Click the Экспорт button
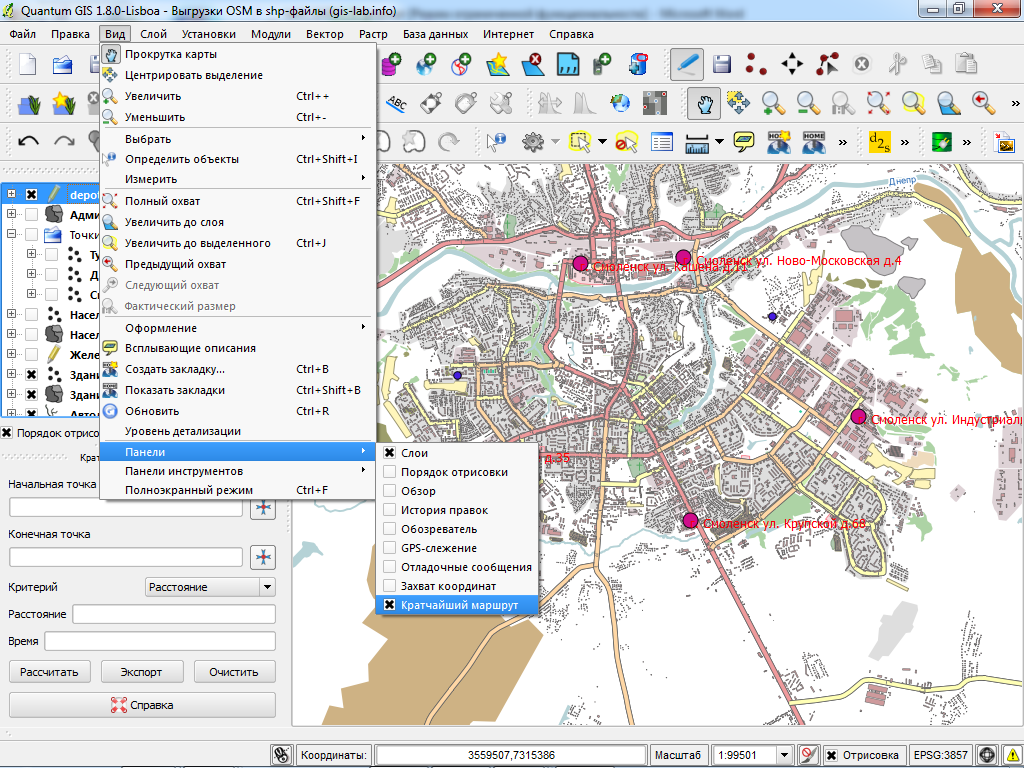The image size is (1024, 768). coord(142,672)
